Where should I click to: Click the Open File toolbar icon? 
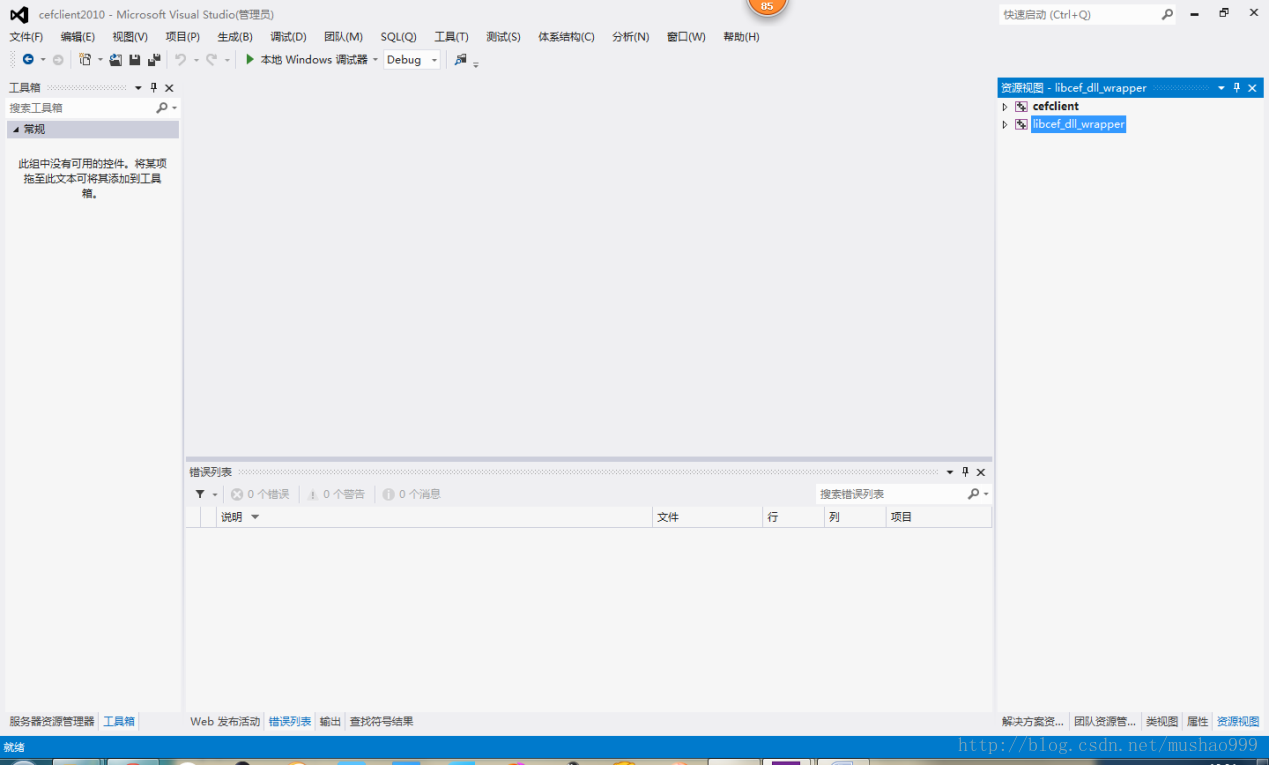(116, 60)
